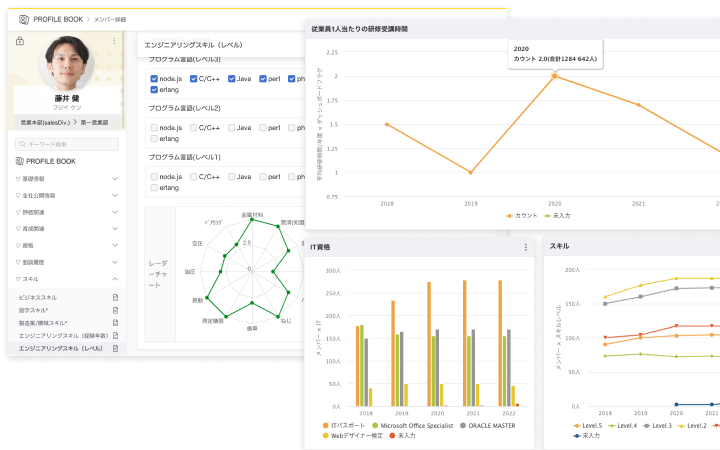Open ビジネススキル in the sidebar
Screen dimensions: 720x450
click(x=38, y=298)
